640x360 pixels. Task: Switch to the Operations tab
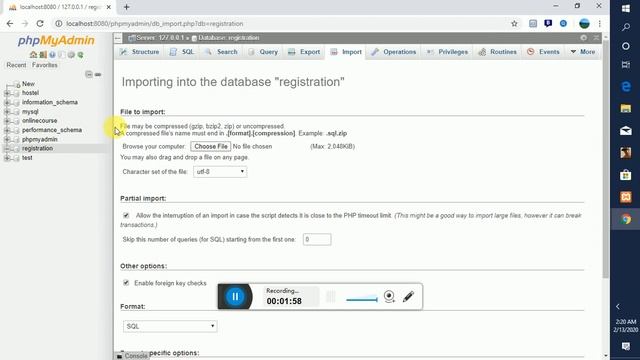click(x=393, y=52)
